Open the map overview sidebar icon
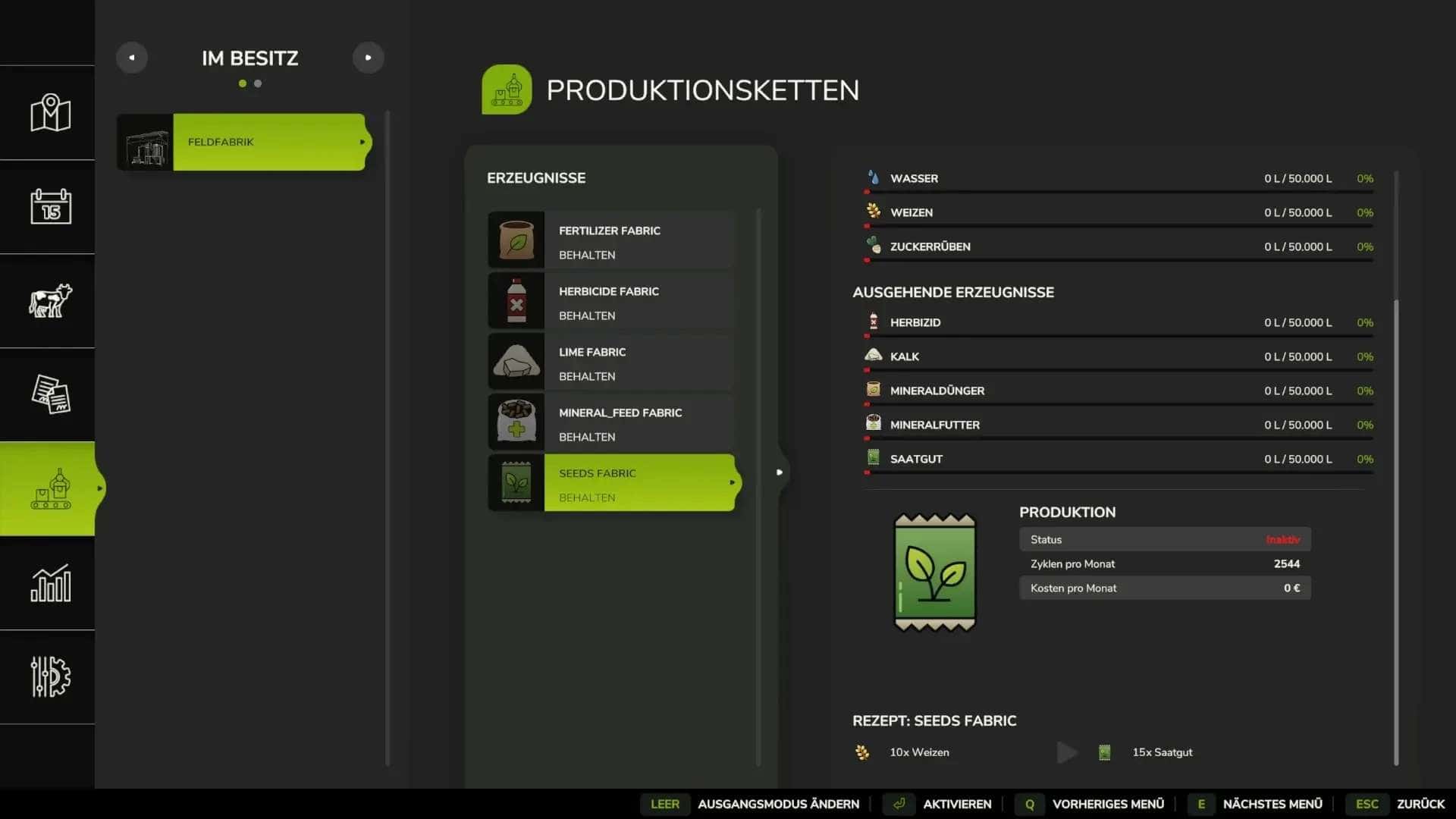1456x819 pixels. click(50, 113)
